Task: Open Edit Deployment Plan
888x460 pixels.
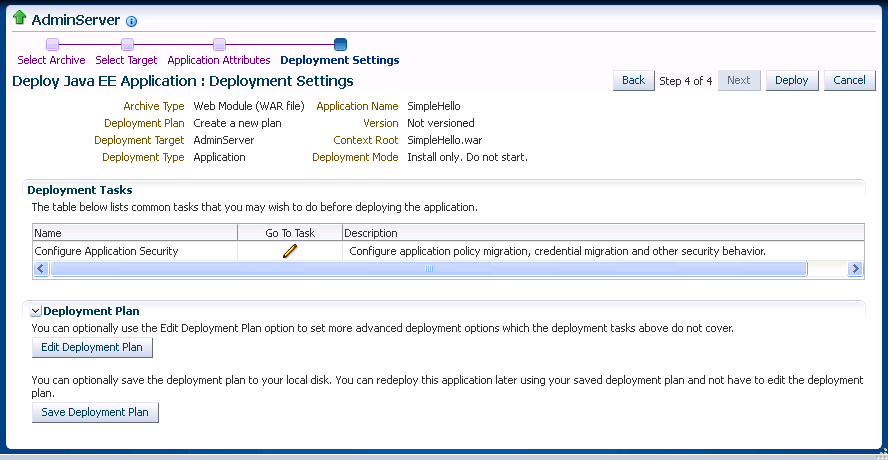Action: point(92,347)
